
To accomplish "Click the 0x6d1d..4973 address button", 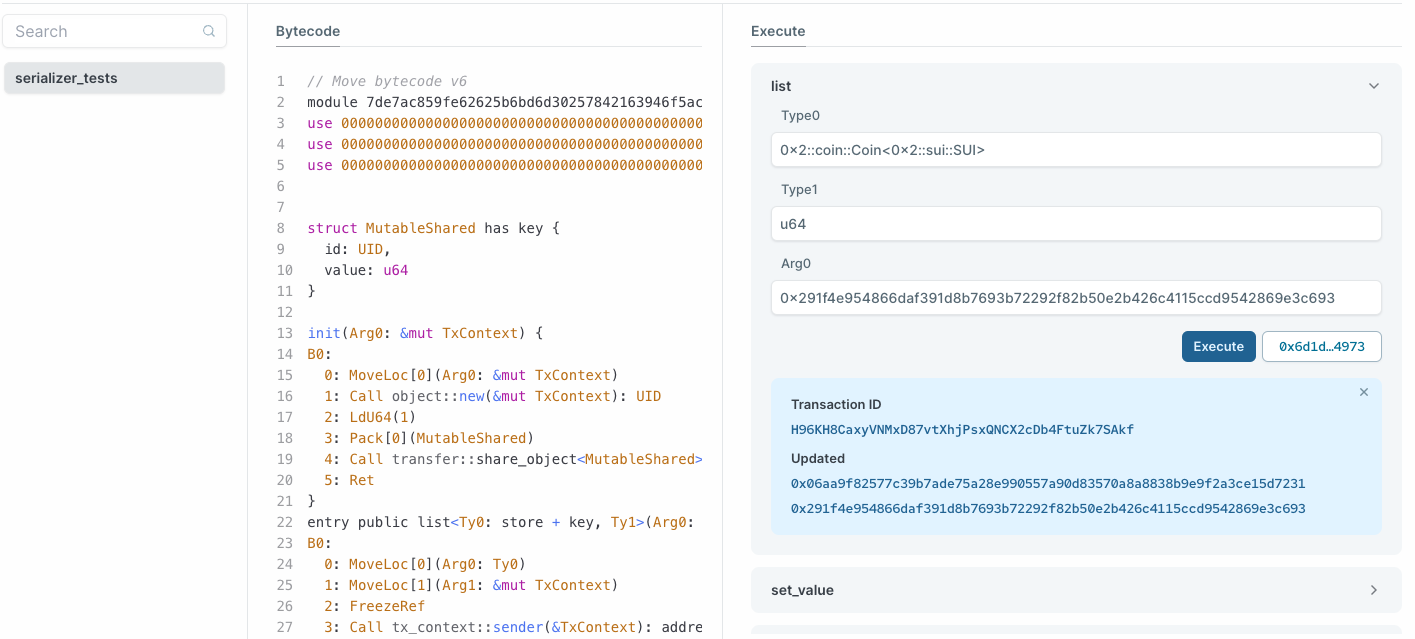I will pos(1321,346).
